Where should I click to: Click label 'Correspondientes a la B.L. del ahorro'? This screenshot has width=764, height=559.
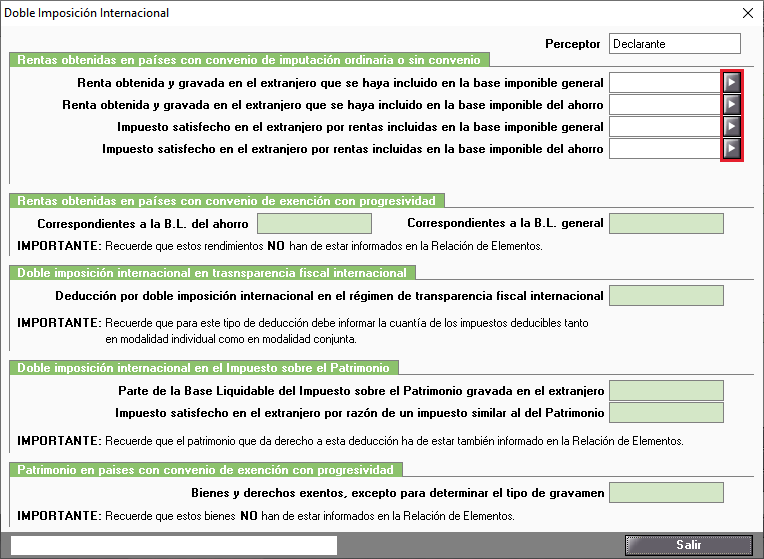143,224
